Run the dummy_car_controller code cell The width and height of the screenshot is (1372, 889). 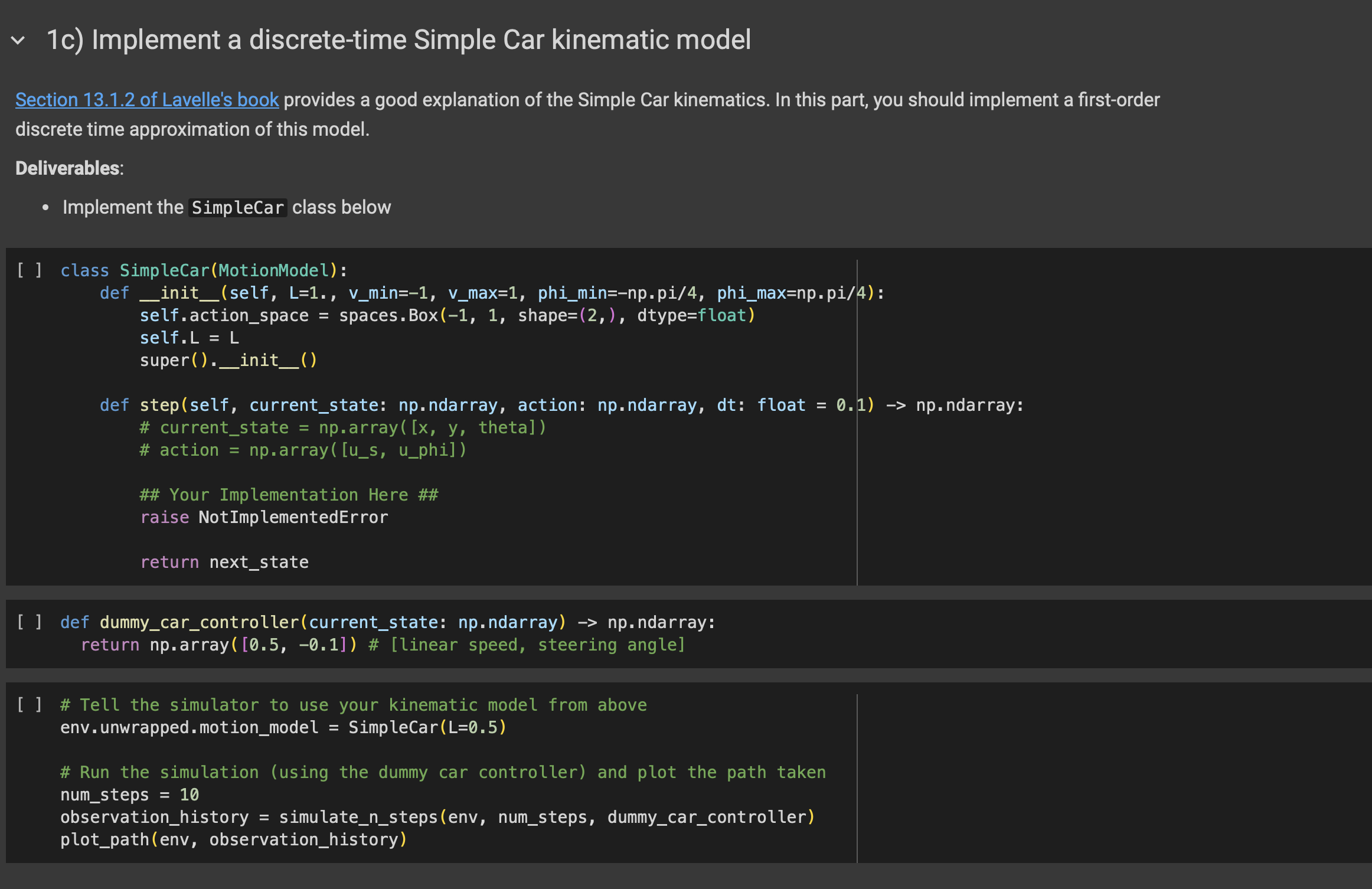[x=28, y=622]
